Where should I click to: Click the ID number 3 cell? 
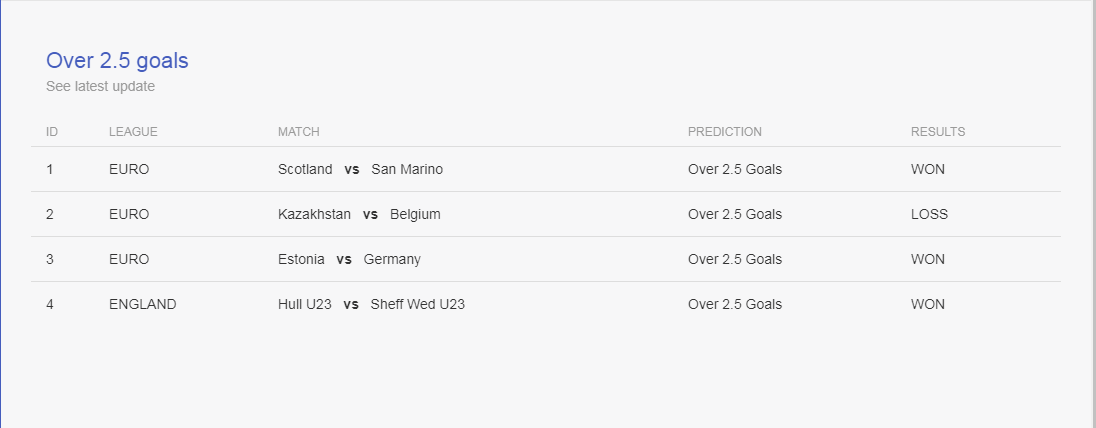(x=50, y=259)
